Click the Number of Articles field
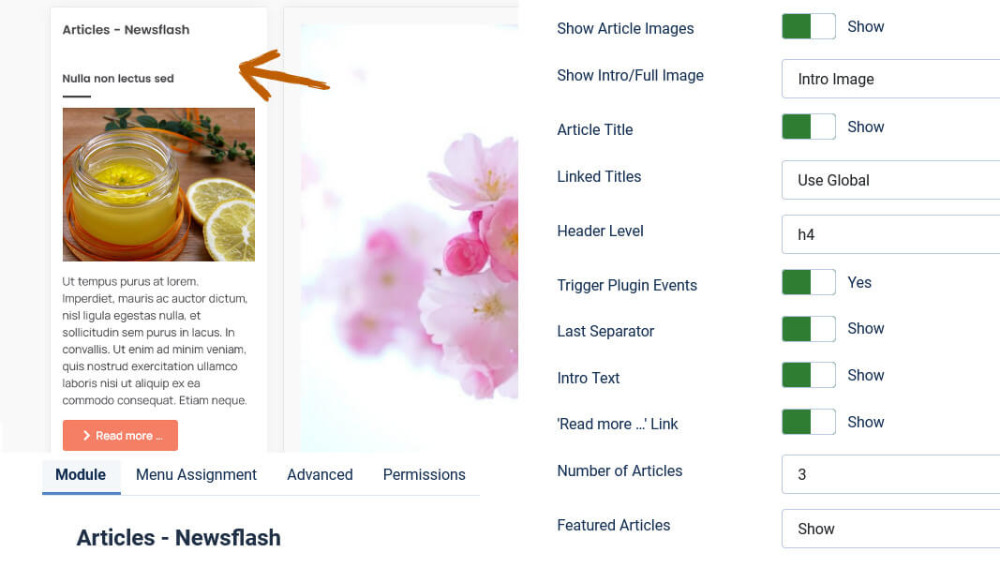Image resolution: width=1000 pixels, height=562 pixels. [x=891, y=474]
